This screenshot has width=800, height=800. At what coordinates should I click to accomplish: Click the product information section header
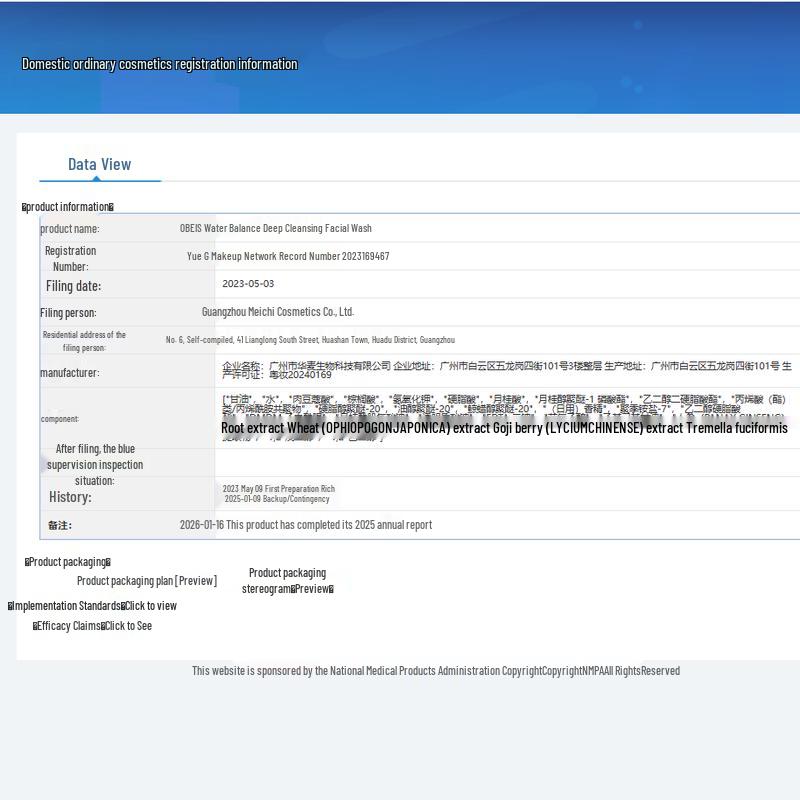click(x=68, y=207)
